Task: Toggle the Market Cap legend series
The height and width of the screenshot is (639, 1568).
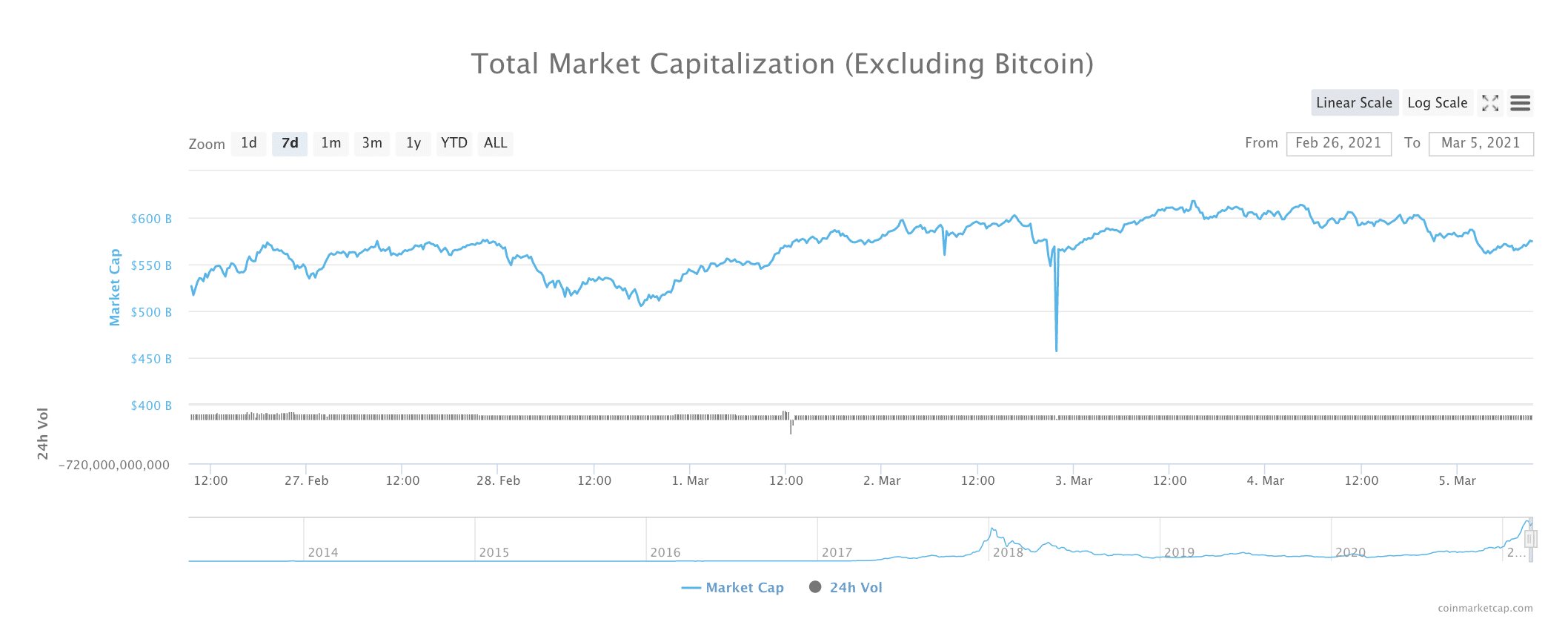Action: [732, 588]
